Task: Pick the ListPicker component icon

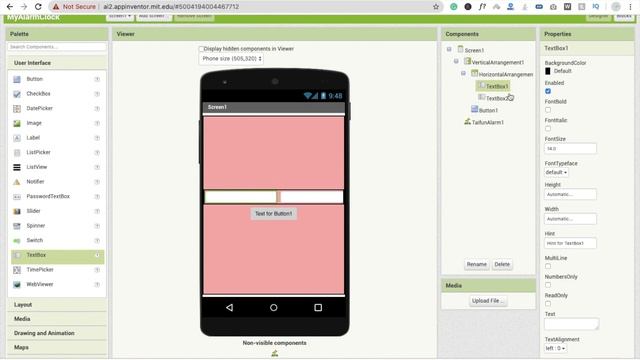Action: tap(17, 153)
